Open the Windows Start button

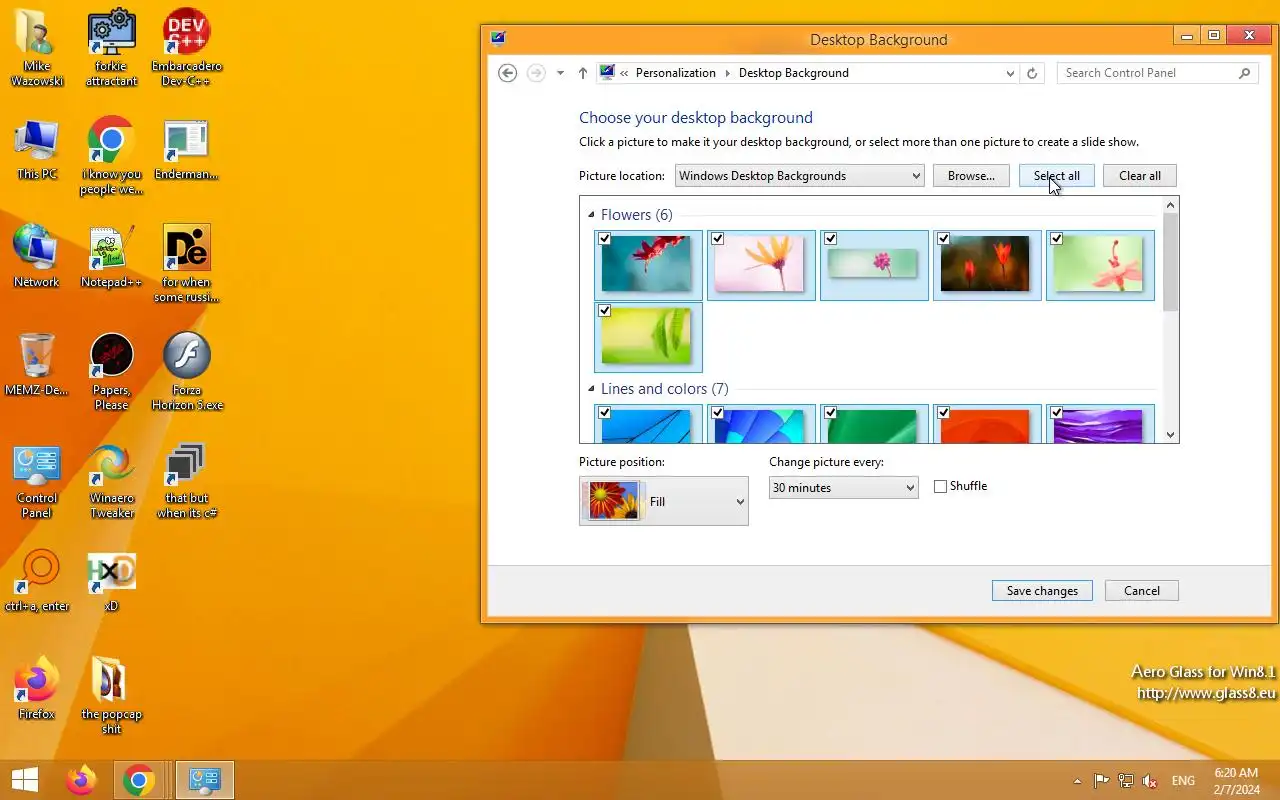[25, 780]
